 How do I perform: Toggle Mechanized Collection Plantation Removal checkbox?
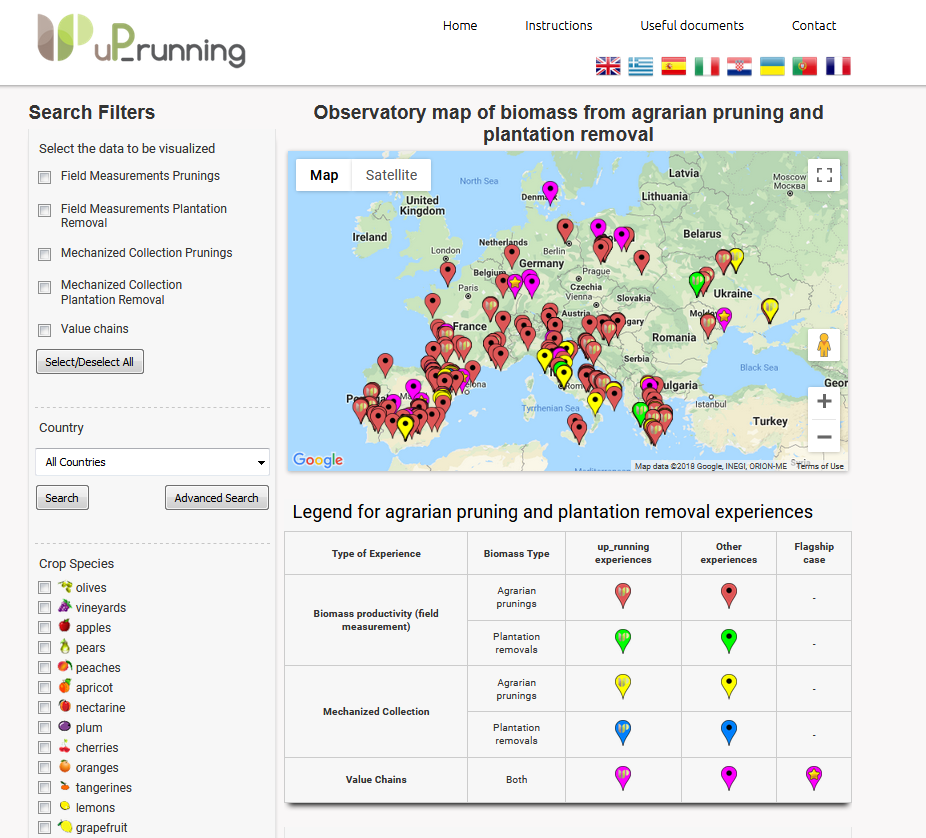(44, 287)
